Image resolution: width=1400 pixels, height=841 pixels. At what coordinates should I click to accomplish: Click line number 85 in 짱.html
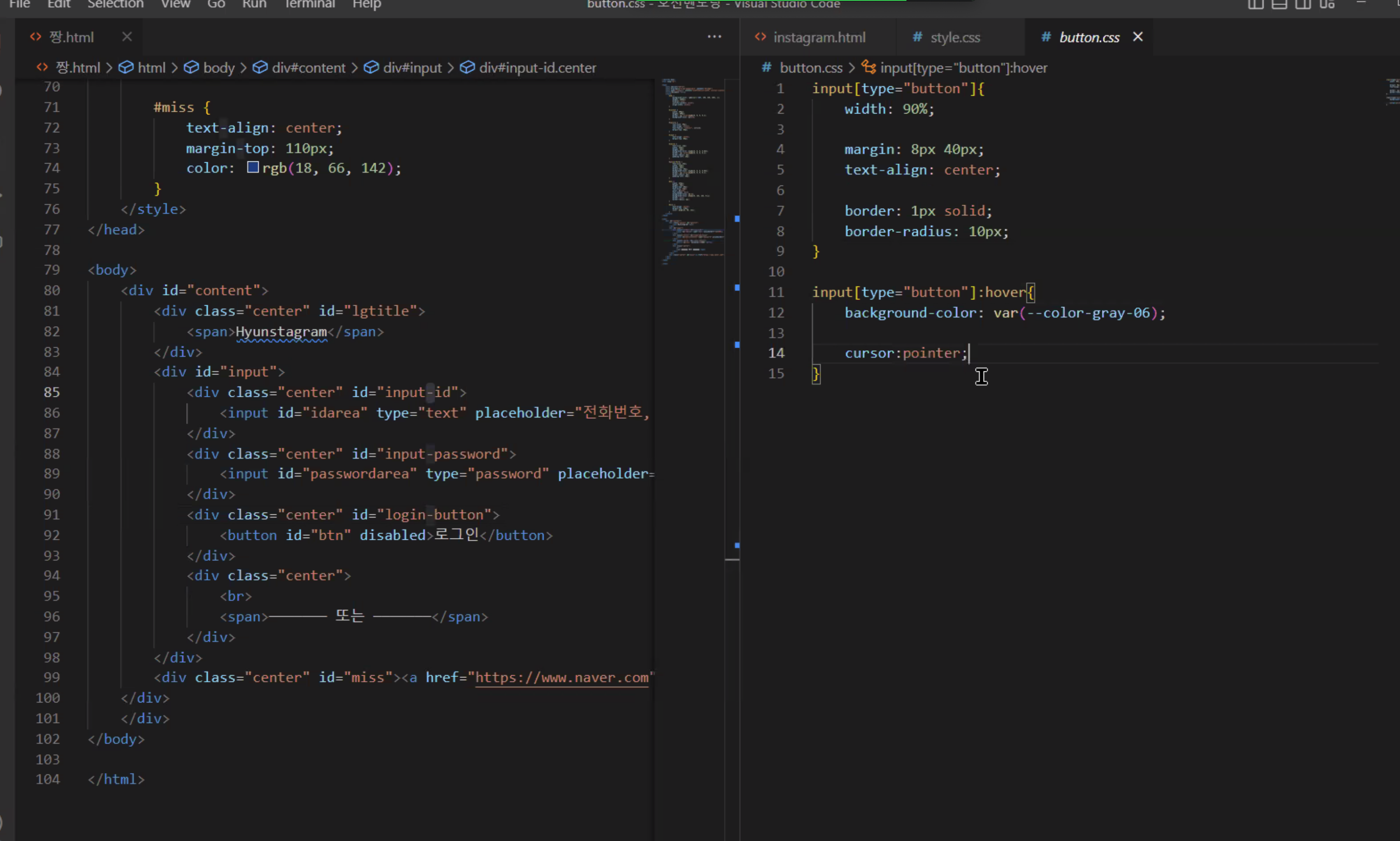[x=52, y=392]
